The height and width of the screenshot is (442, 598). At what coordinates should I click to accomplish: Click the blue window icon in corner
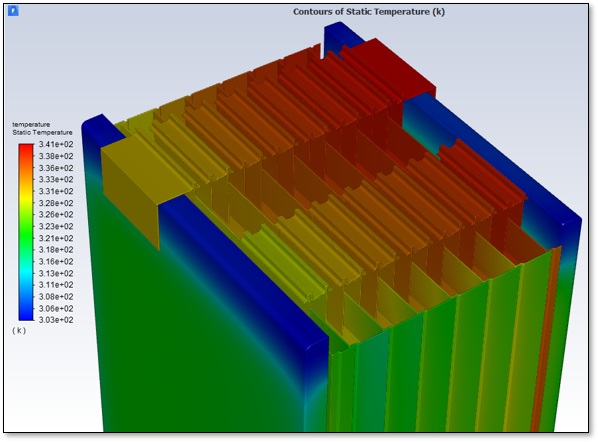tap(13, 11)
